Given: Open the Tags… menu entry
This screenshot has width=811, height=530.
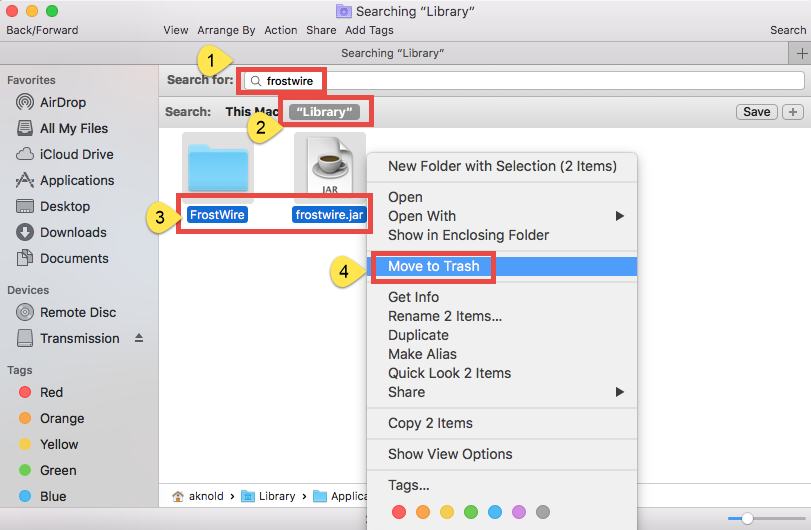Looking at the screenshot, I should [x=502, y=485].
